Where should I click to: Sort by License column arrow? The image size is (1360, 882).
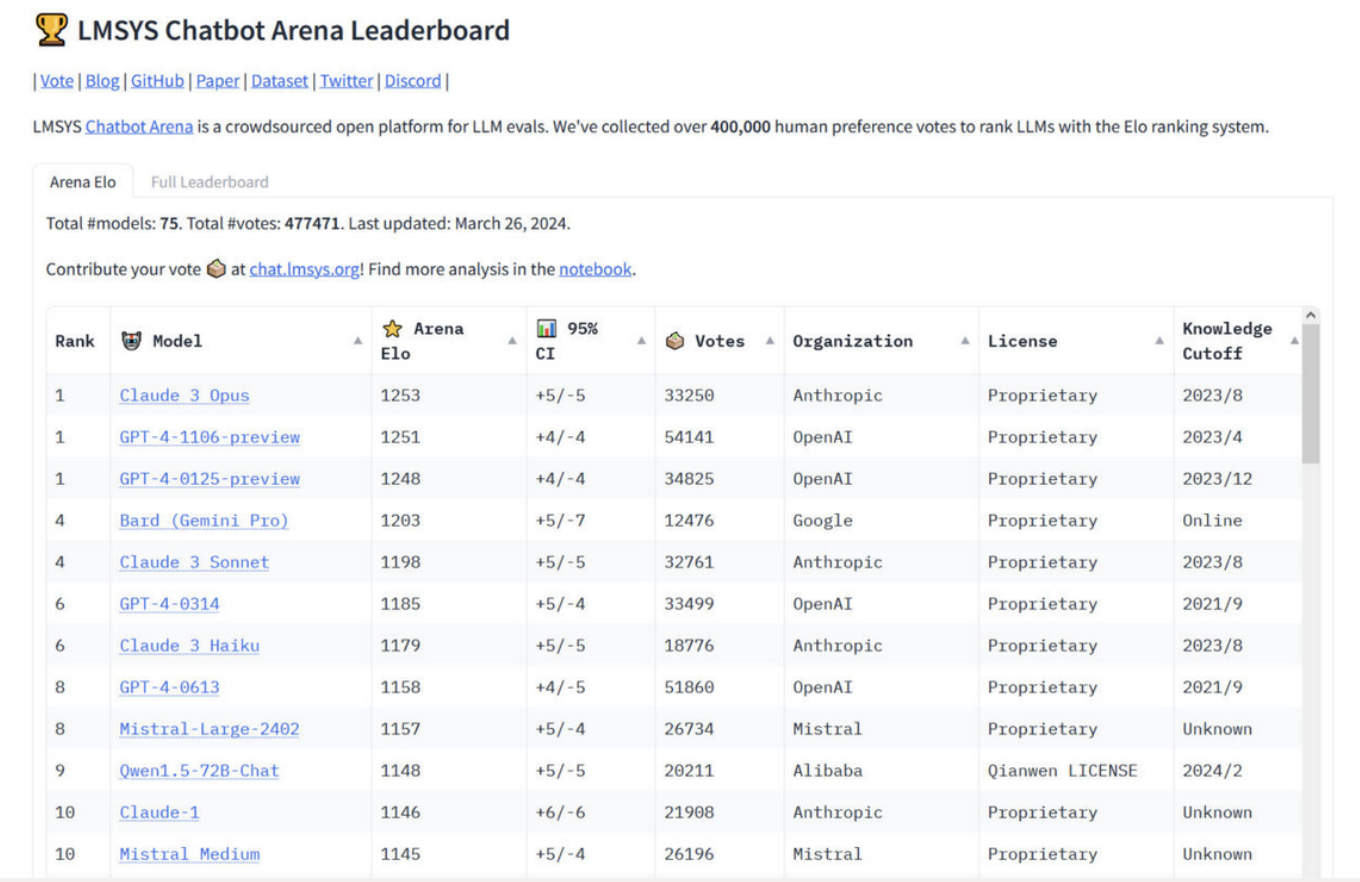(1160, 341)
